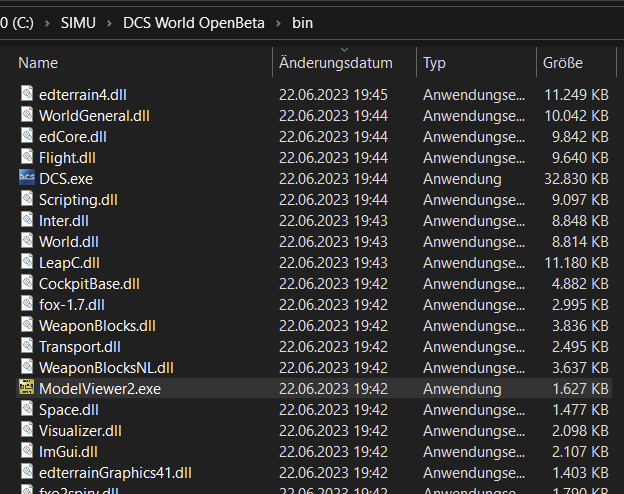Select file name WeaponBlocks.dll
This screenshot has height=494, width=624.
[x=98, y=326]
